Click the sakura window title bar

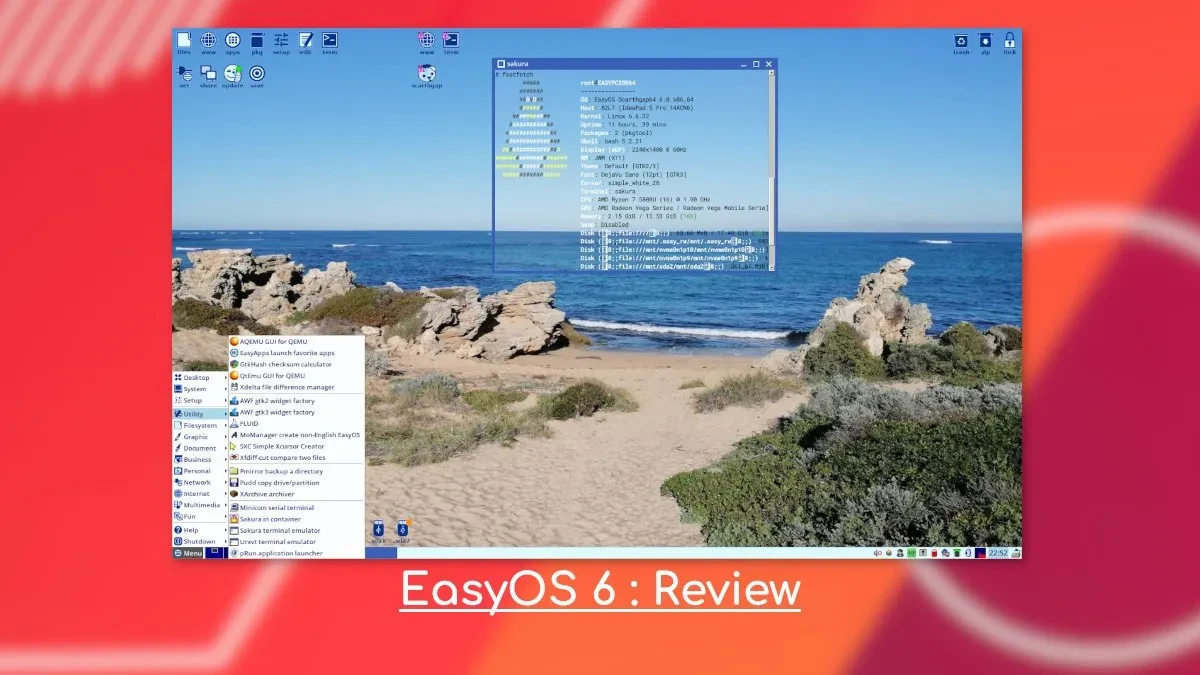coord(635,63)
